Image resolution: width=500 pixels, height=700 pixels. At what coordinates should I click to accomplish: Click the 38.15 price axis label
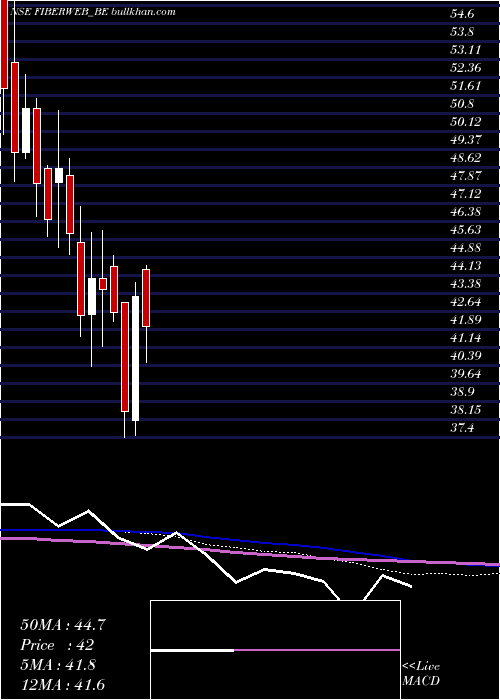point(465,410)
